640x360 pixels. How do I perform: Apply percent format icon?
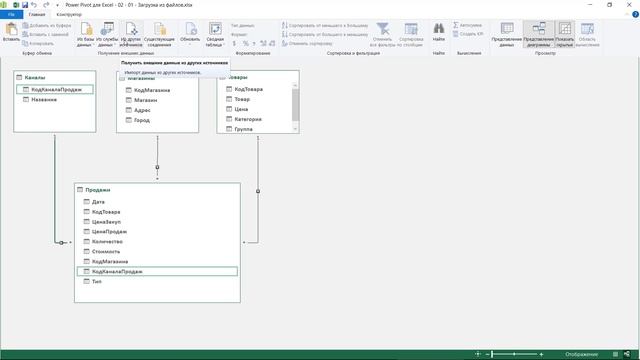click(x=245, y=43)
